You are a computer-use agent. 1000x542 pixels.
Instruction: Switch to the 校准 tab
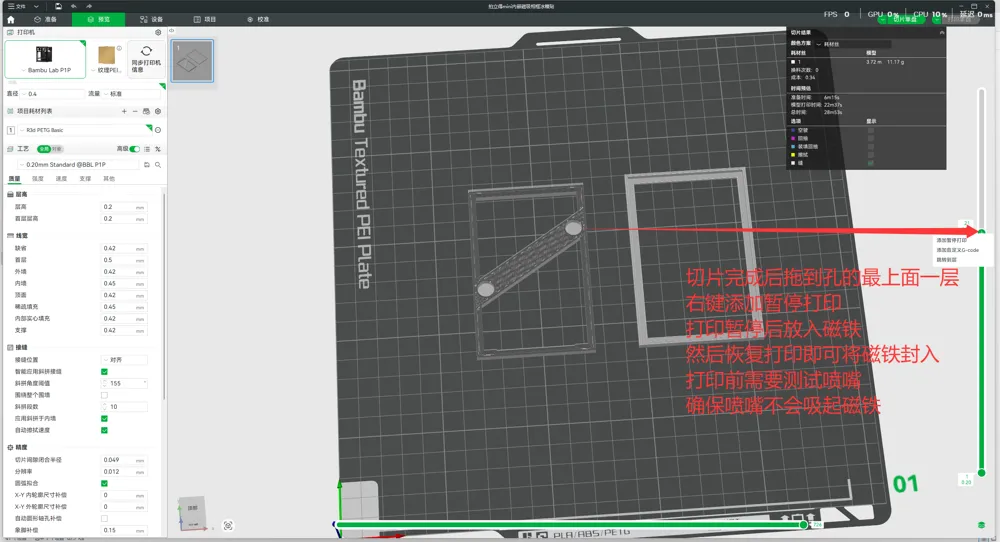coord(258,19)
